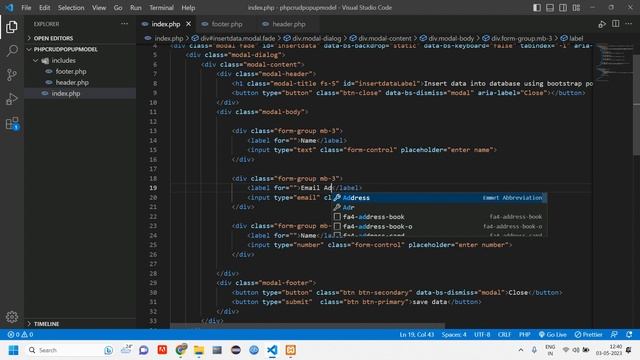Click the label breadcrumb item
640x360 pixels.
tap(572, 38)
